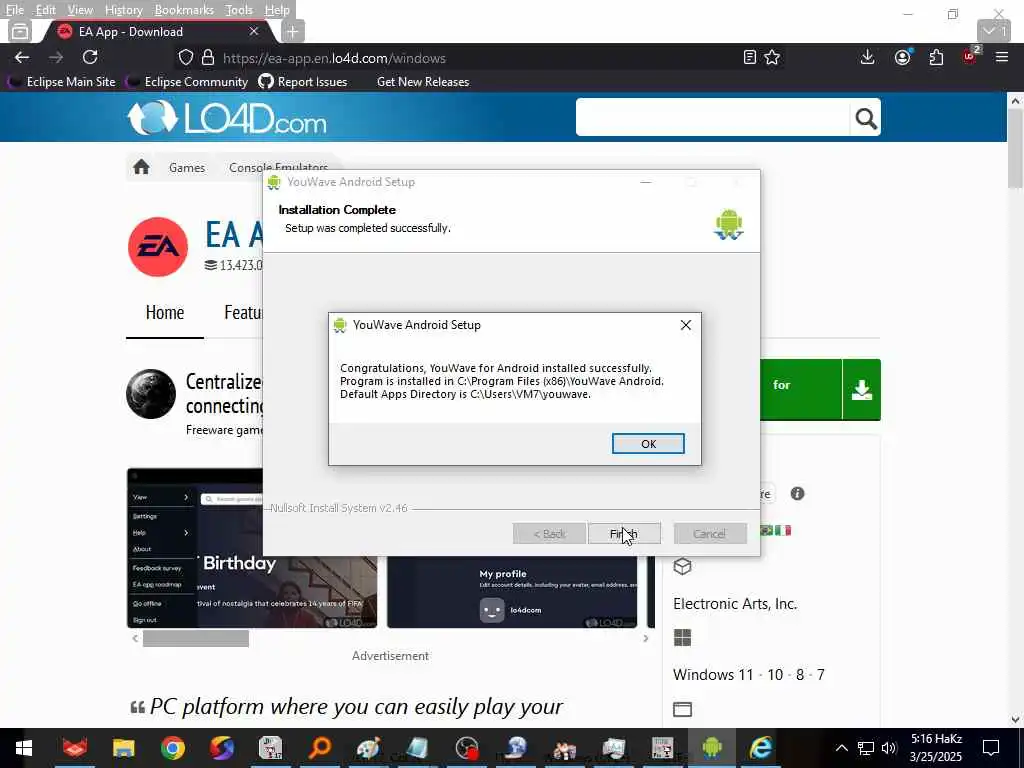Screen dimensions: 1024x768
Task: Click the screenshot gallery right arrow
Action: [646, 639]
